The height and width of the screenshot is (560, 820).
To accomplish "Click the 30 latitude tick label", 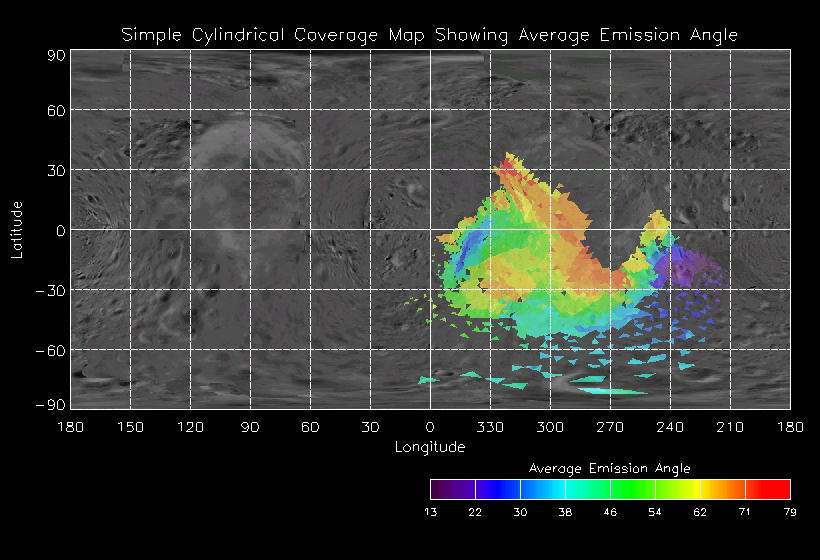I will 54,170.
